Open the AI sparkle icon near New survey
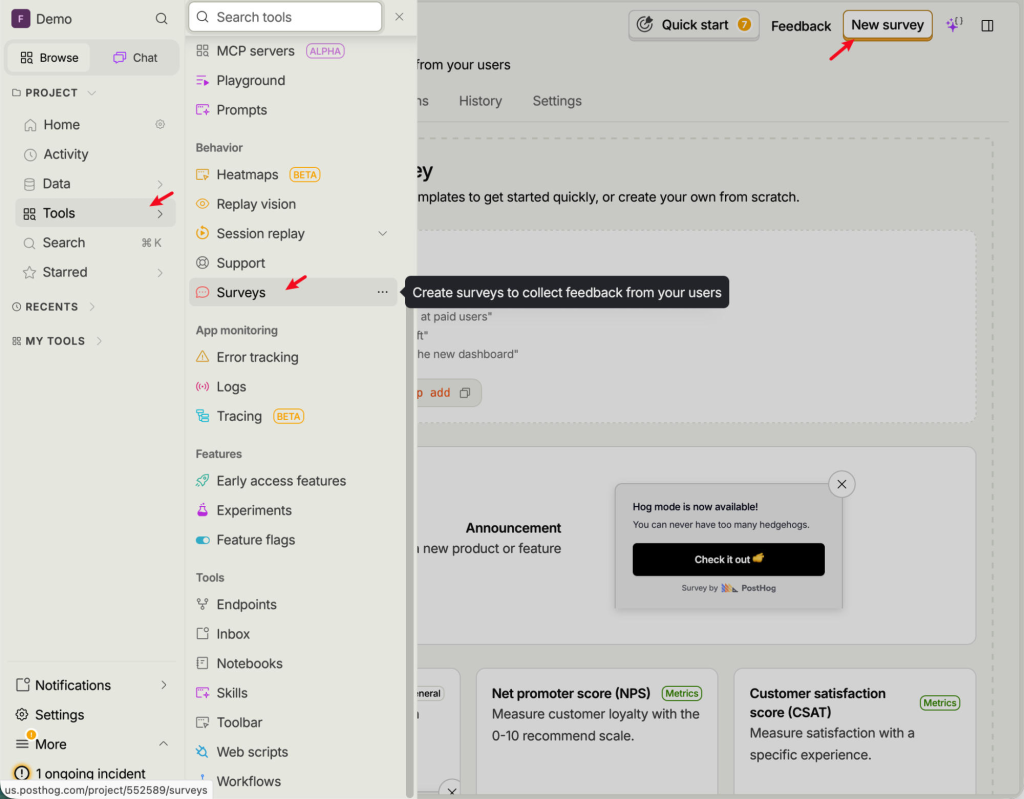Viewport: 1024px width, 799px height. [954, 25]
